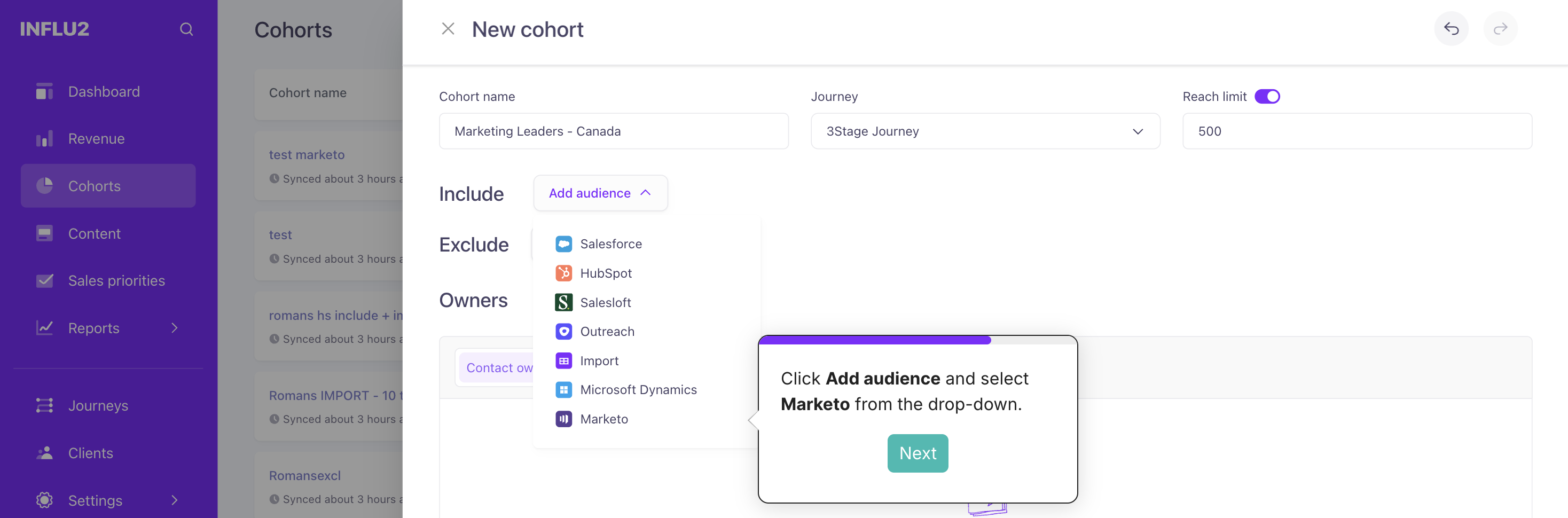Click the Import table icon
The image size is (1568, 518).
click(563, 361)
